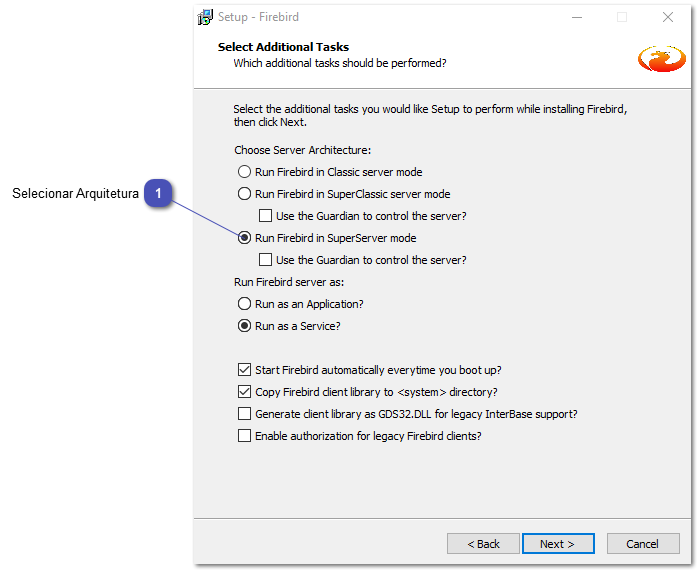Select Run Firebird in SuperServer mode
The height and width of the screenshot is (573, 700).
244,238
